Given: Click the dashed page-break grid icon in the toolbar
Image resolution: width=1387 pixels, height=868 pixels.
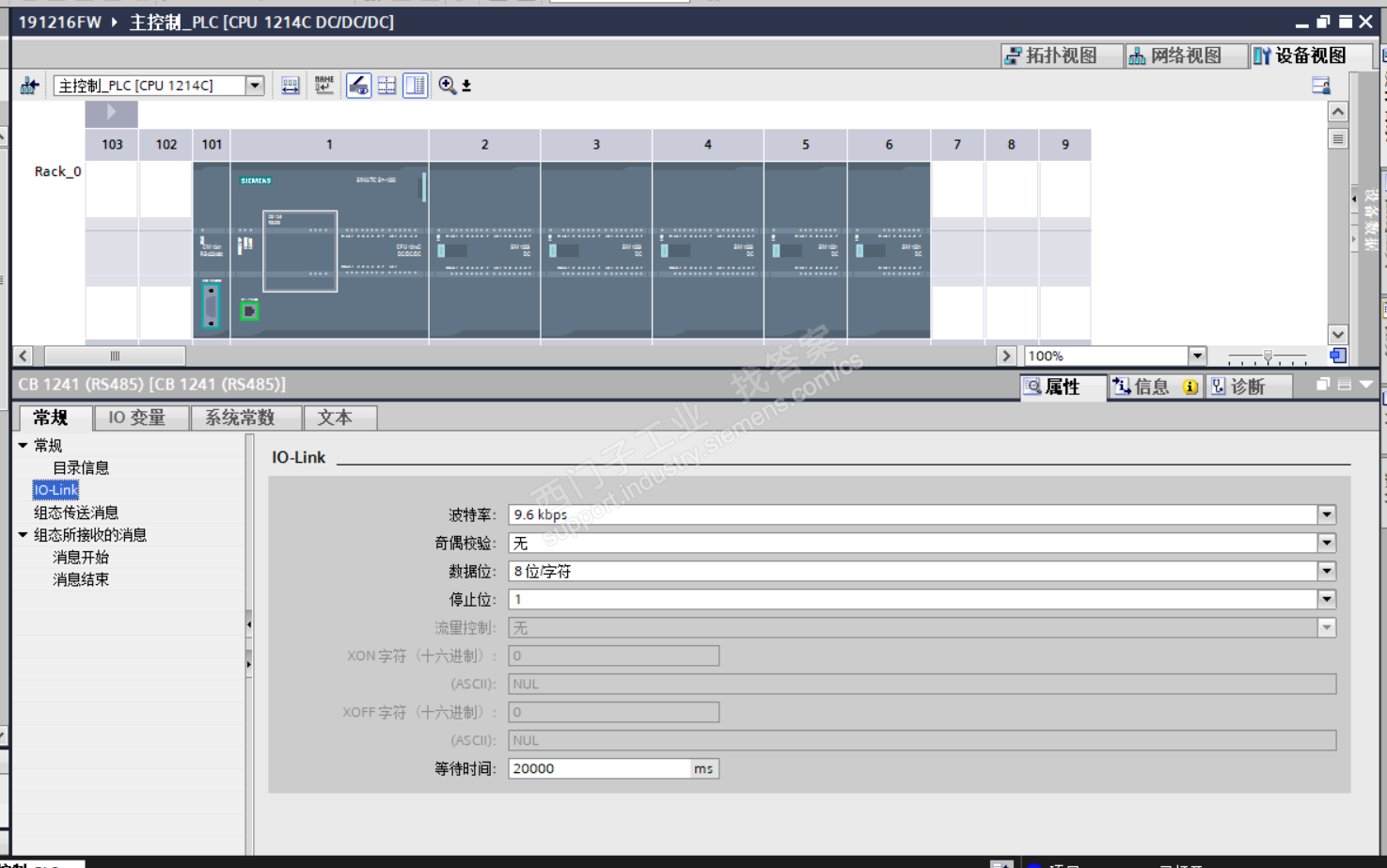Looking at the screenshot, I should (386, 86).
